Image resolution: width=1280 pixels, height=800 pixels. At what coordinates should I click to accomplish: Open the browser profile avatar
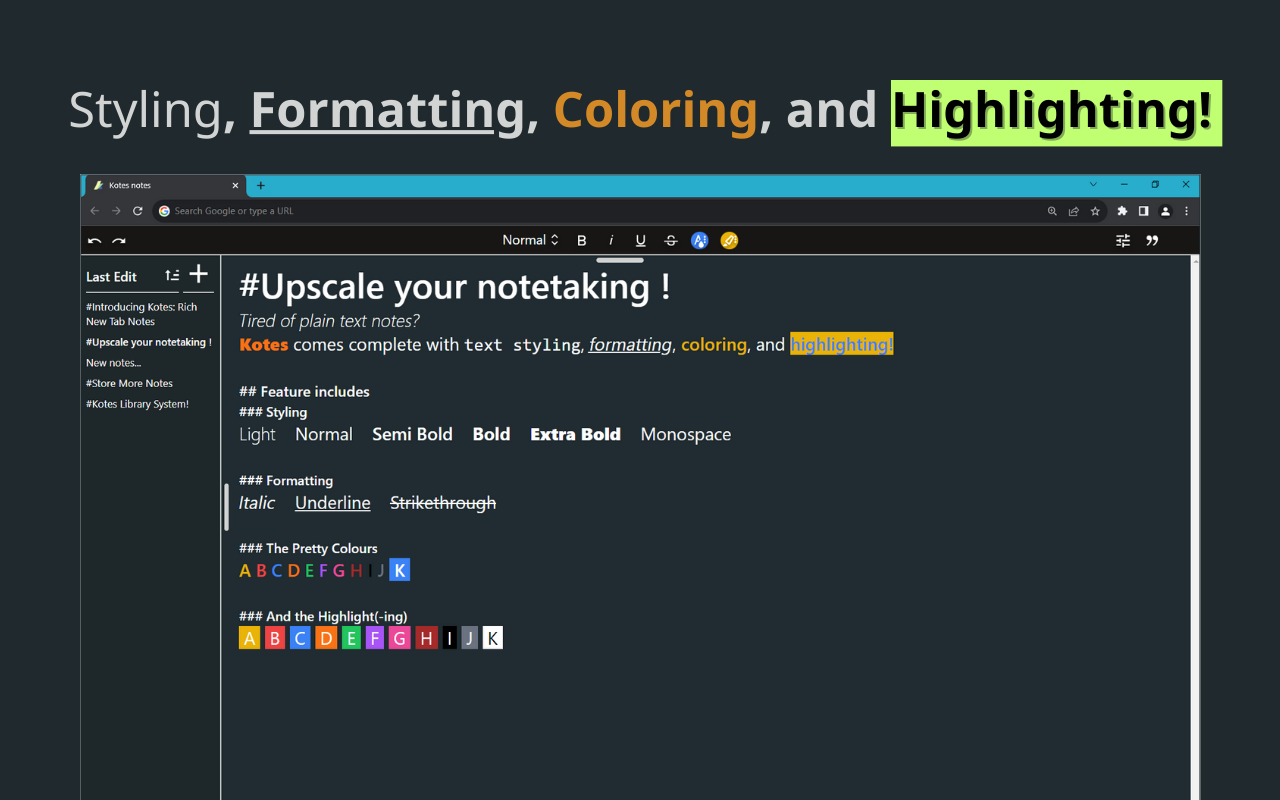(x=1165, y=211)
